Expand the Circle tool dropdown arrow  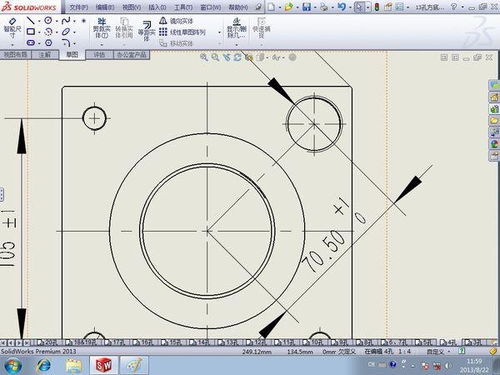[x=57, y=21]
